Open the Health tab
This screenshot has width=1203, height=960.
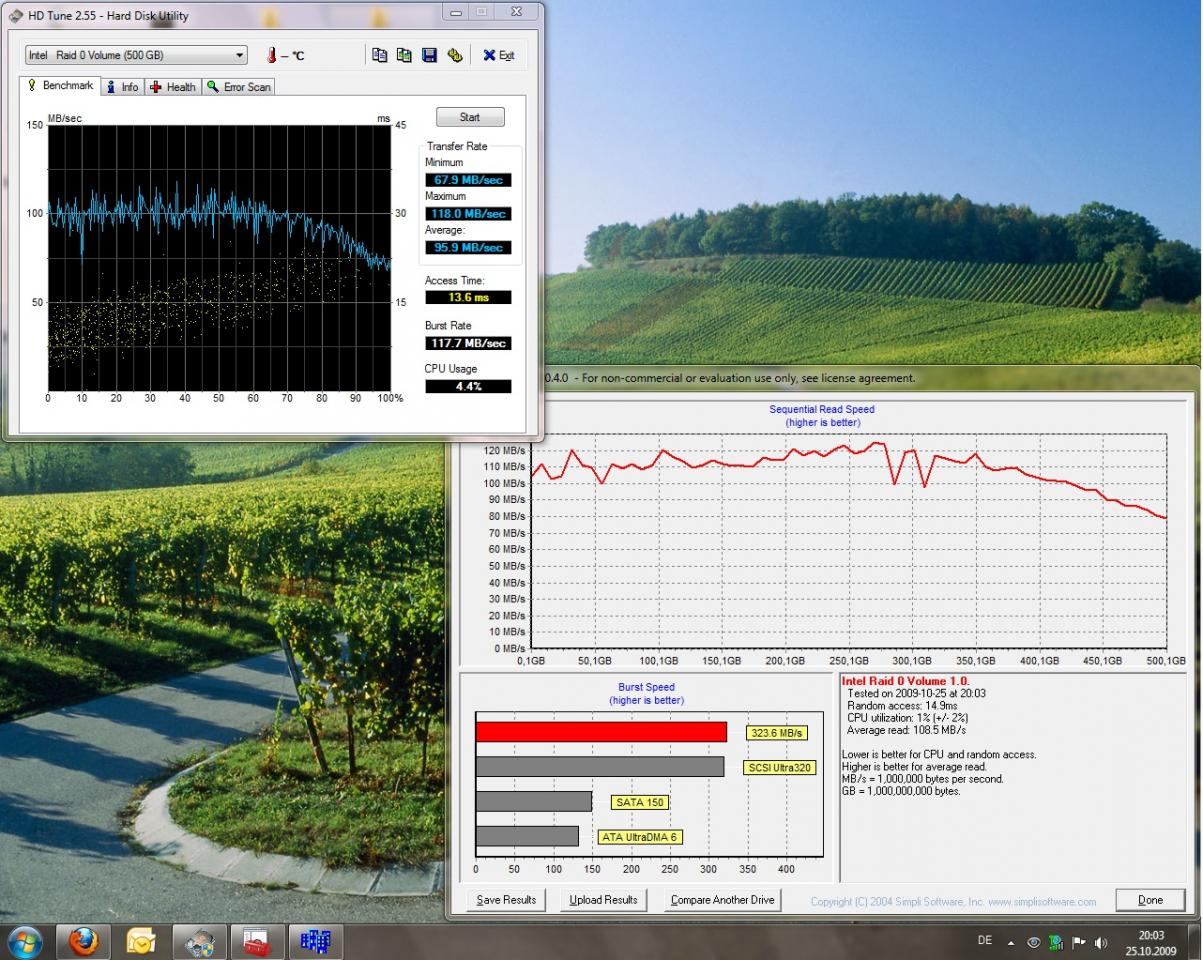tap(173, 87)
